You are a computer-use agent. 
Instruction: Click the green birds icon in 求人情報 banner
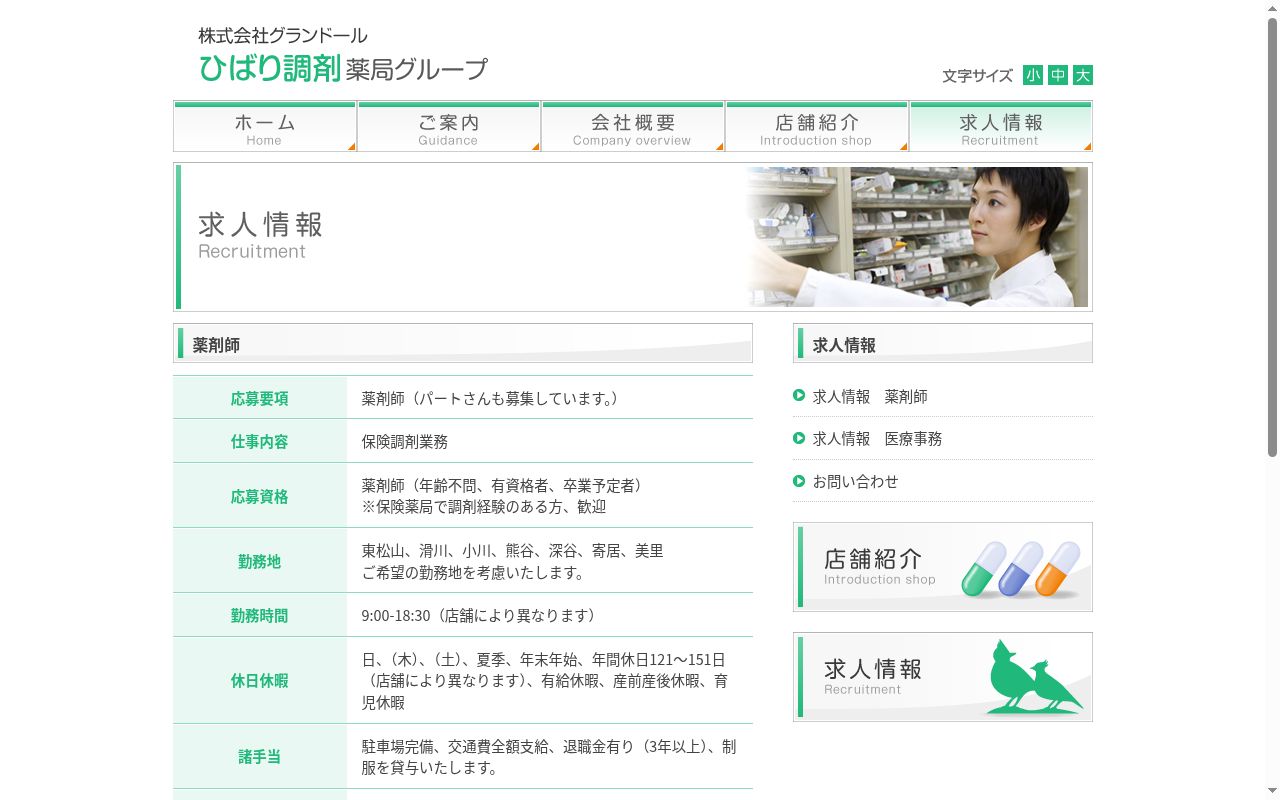click(x=1034, y=677)
